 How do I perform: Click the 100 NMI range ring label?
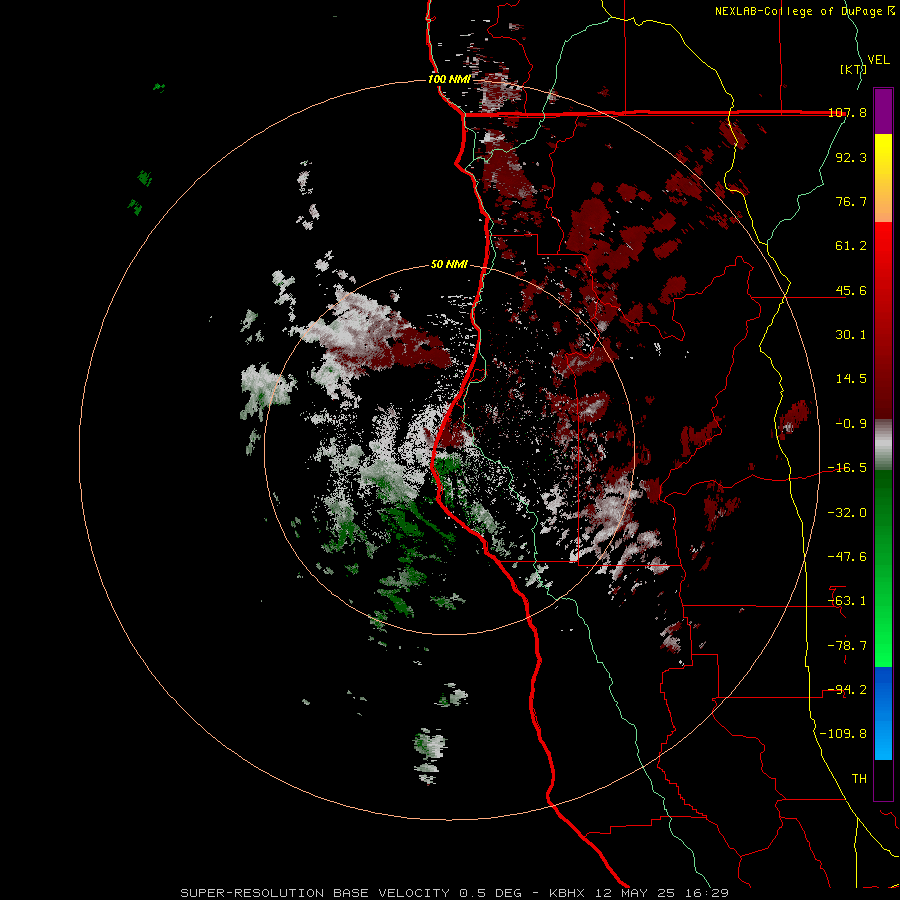click(449, 79)
